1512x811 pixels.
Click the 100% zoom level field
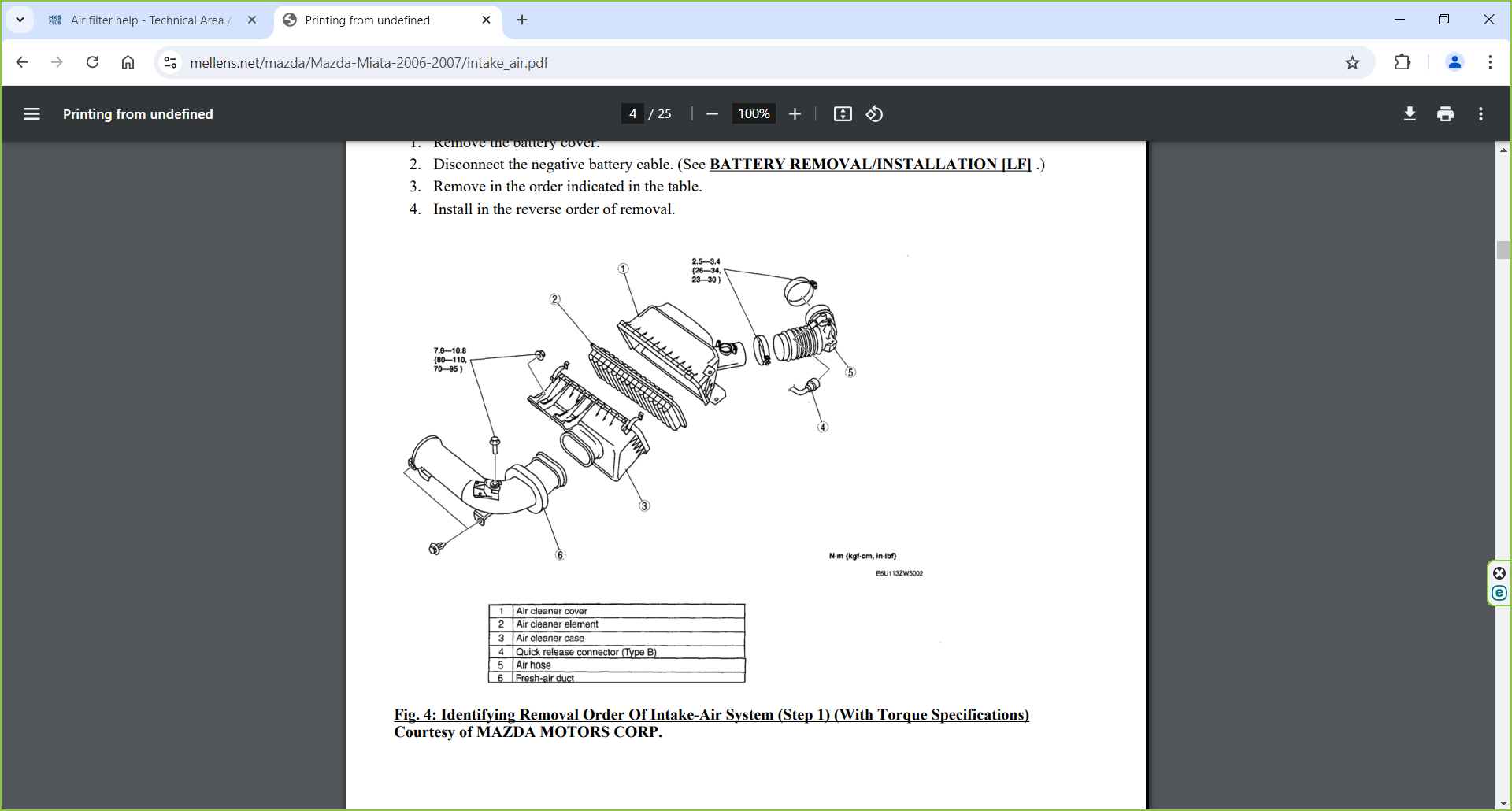point(754,114)
